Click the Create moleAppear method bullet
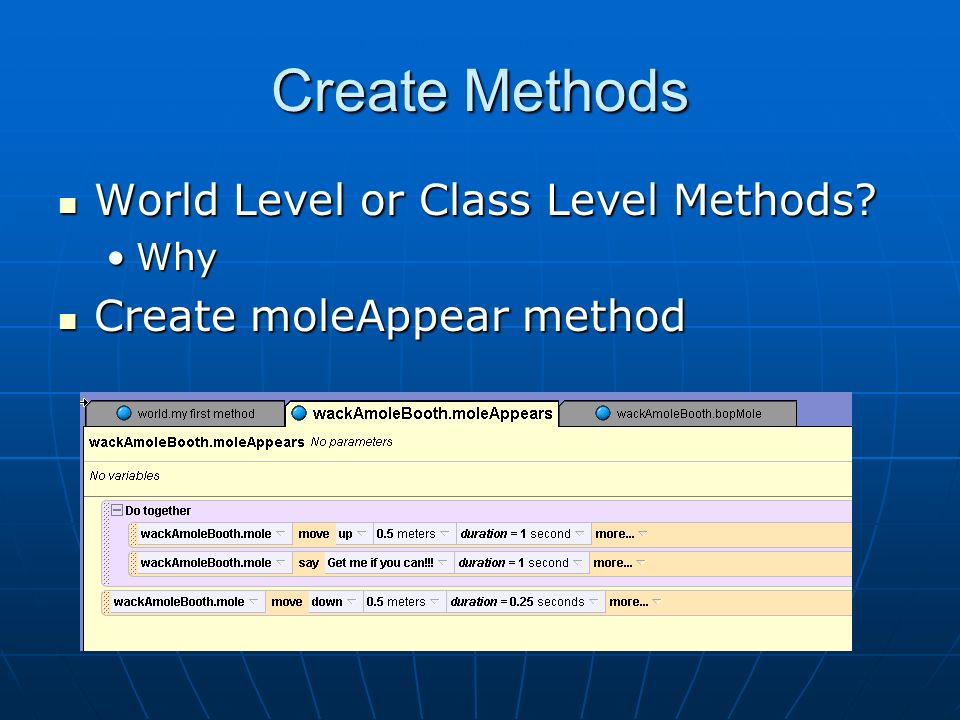Viewport: 960px width, 720px height. (x=389, y=316)
